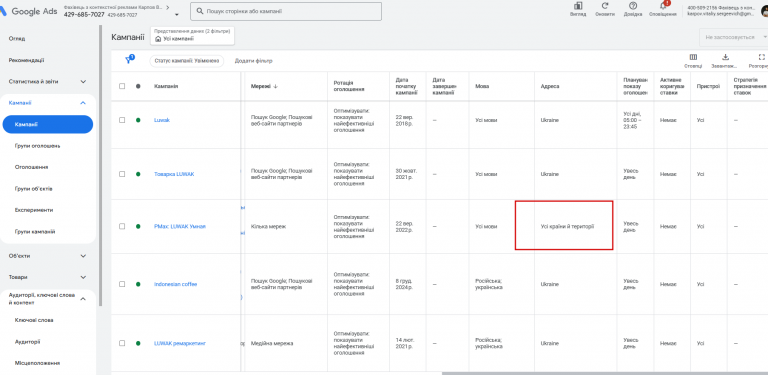Click green status dot for PMax: LUWAK Умная
Screen dimensions: 768x375
138,227
